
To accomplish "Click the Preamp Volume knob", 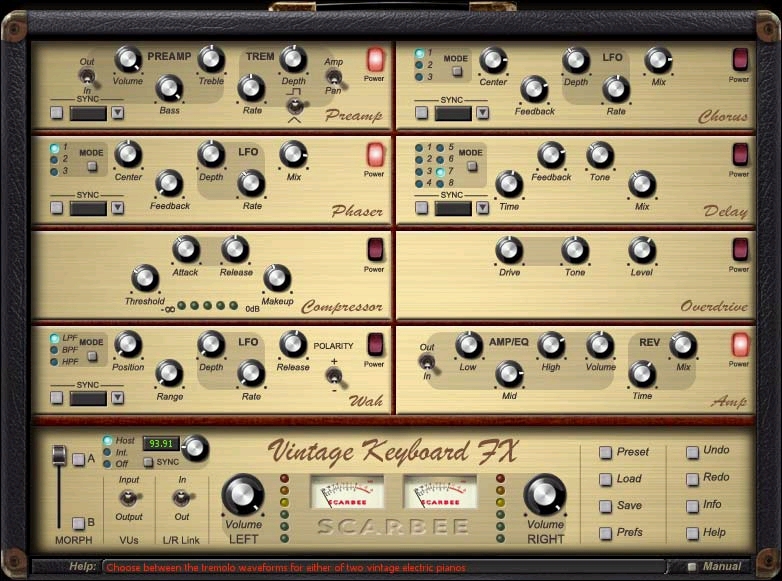I will [x=128, y=60].
